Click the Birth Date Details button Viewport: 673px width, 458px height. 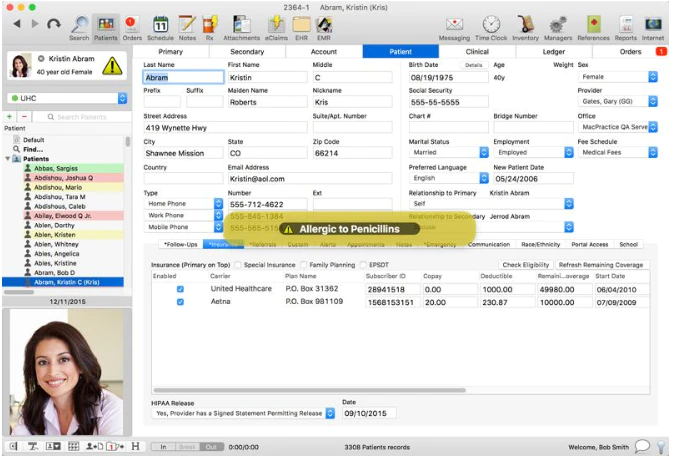point(473,65)
